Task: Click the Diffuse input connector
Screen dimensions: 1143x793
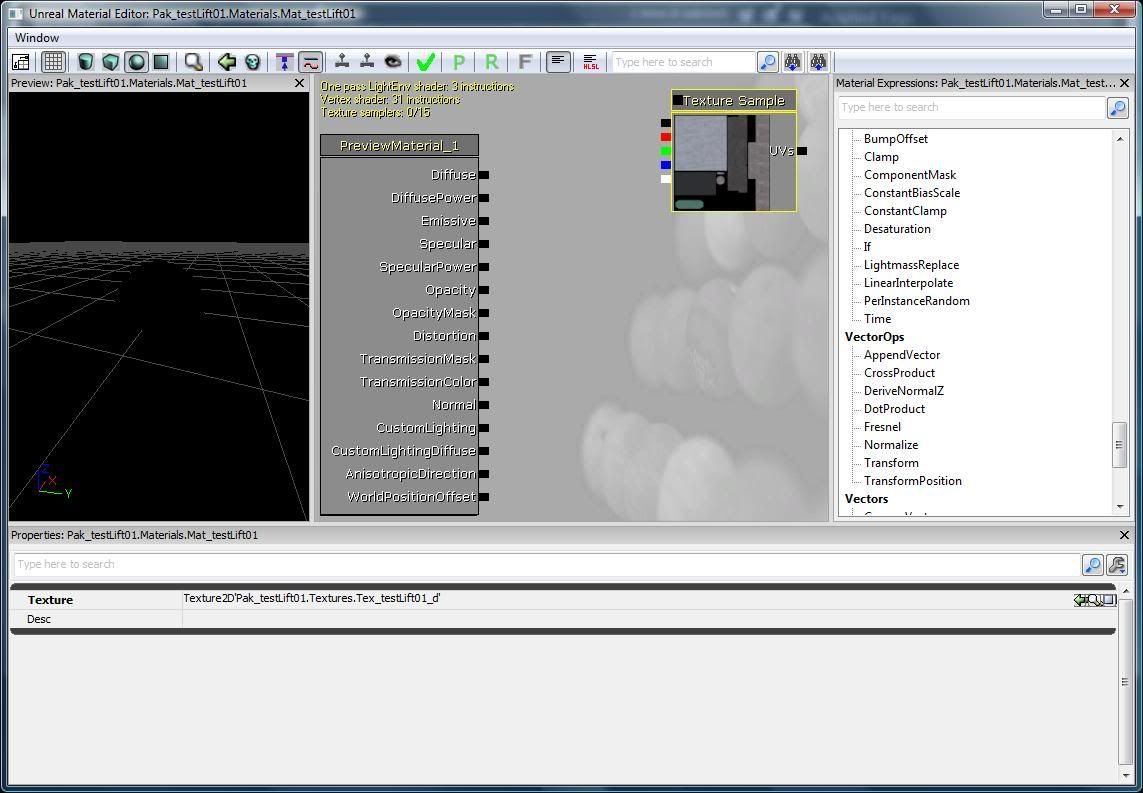Action: tap(484, 175)
